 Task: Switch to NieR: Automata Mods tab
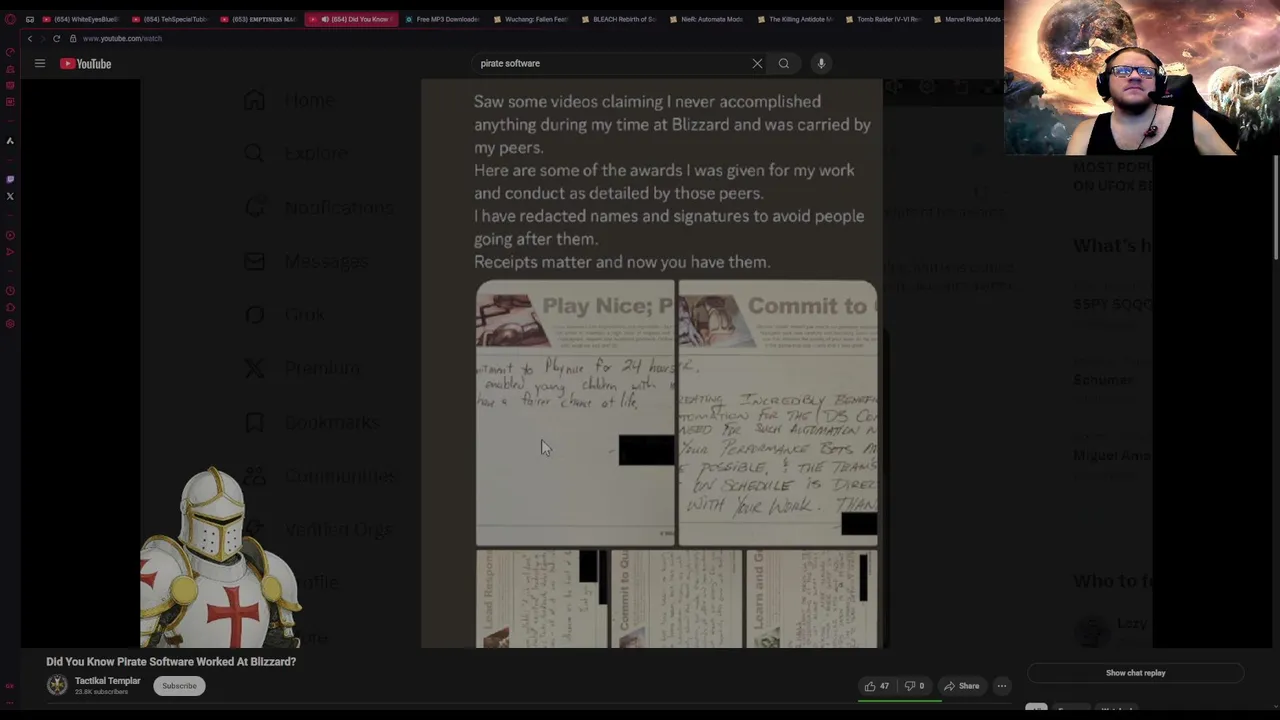tap(707, 19)
